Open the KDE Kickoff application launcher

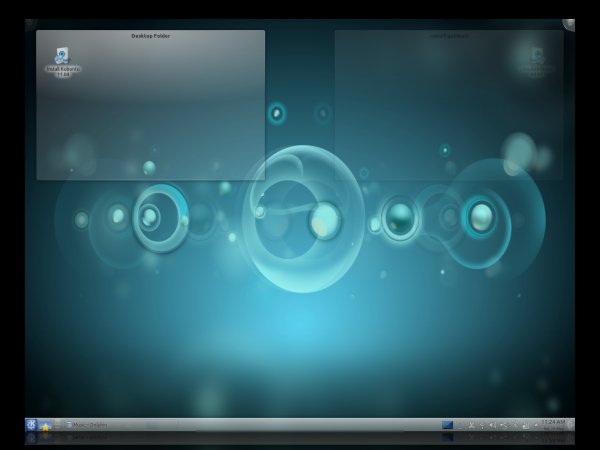click(31, 425)
